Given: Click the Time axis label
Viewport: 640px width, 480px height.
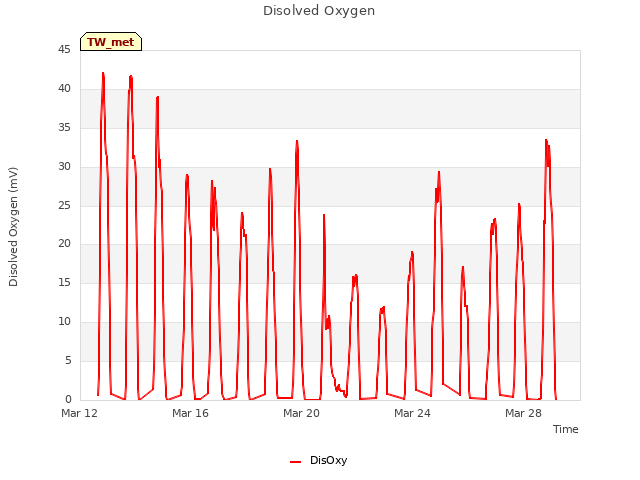Looking at the screenshot, I should 566,429.
